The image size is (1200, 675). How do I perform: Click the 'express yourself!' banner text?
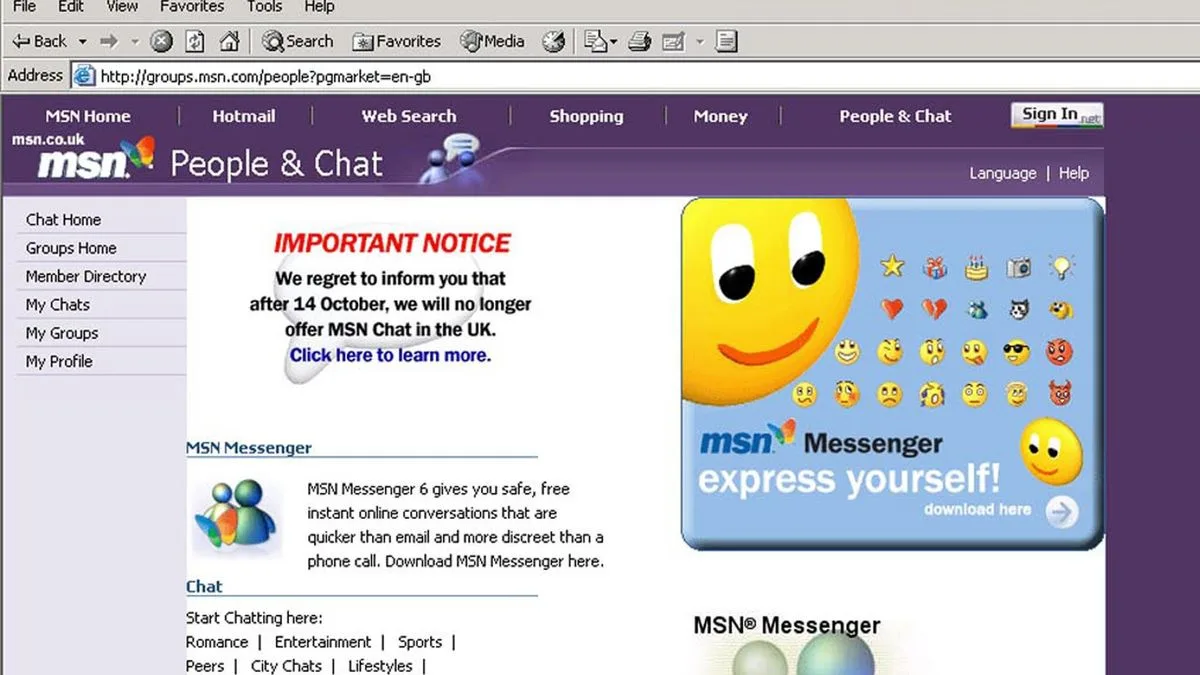coord(849,478)
